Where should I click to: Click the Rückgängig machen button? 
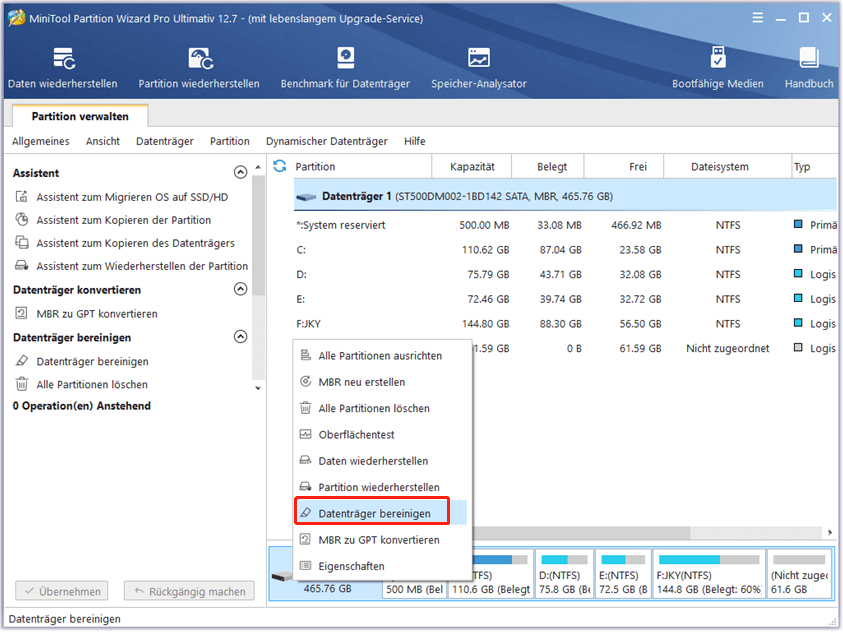tap(189, 591)
